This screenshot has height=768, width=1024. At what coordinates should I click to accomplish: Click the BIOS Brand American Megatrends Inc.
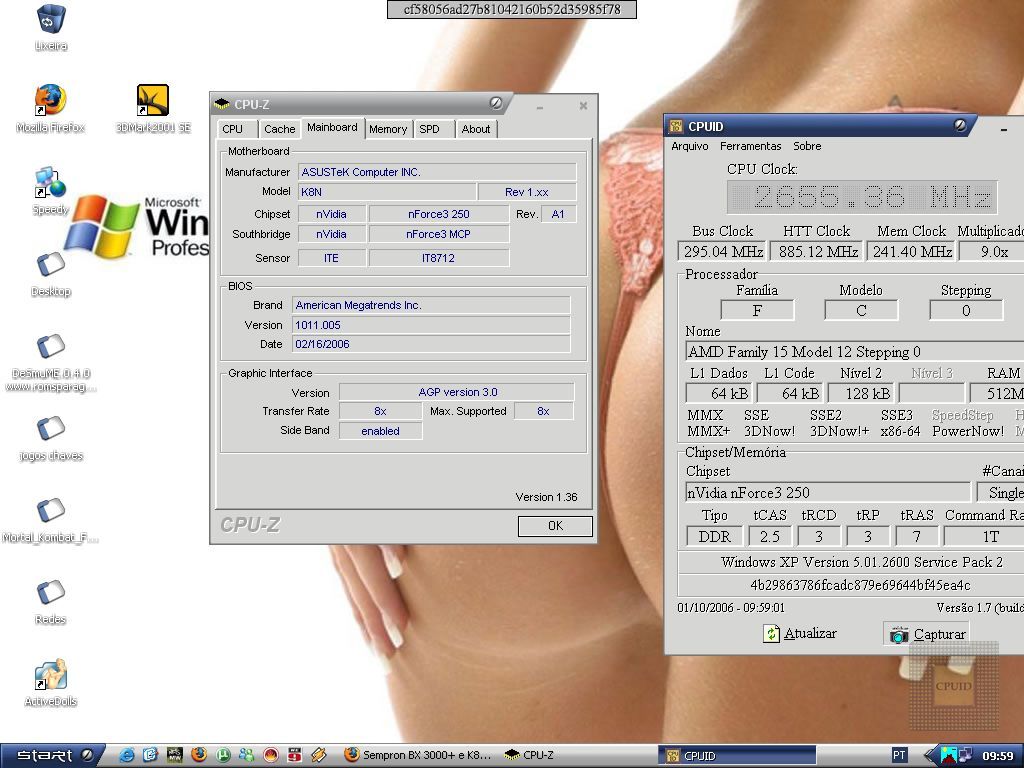(431, 305)
